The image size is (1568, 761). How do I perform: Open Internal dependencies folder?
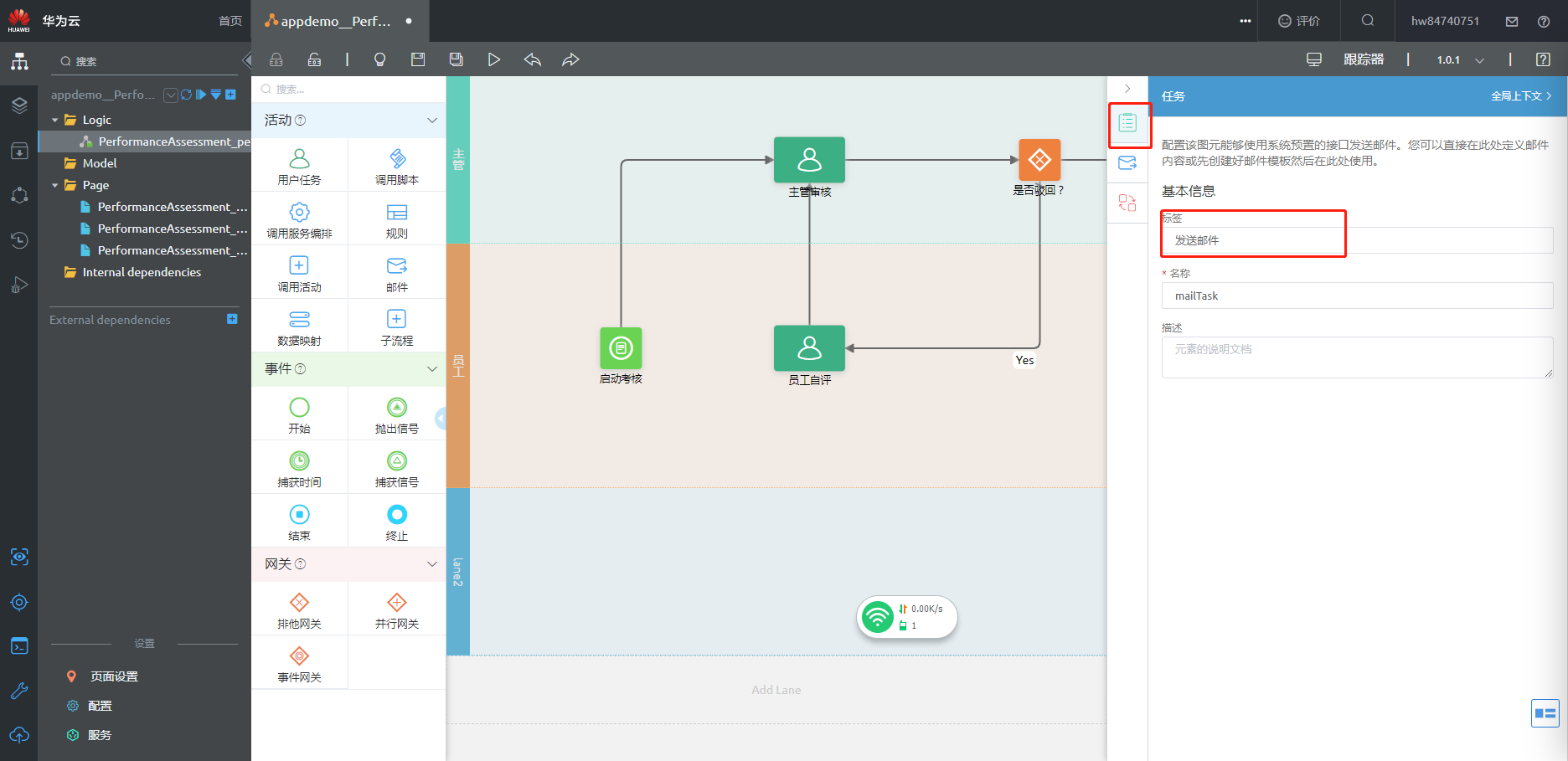(x=142, y=272)
